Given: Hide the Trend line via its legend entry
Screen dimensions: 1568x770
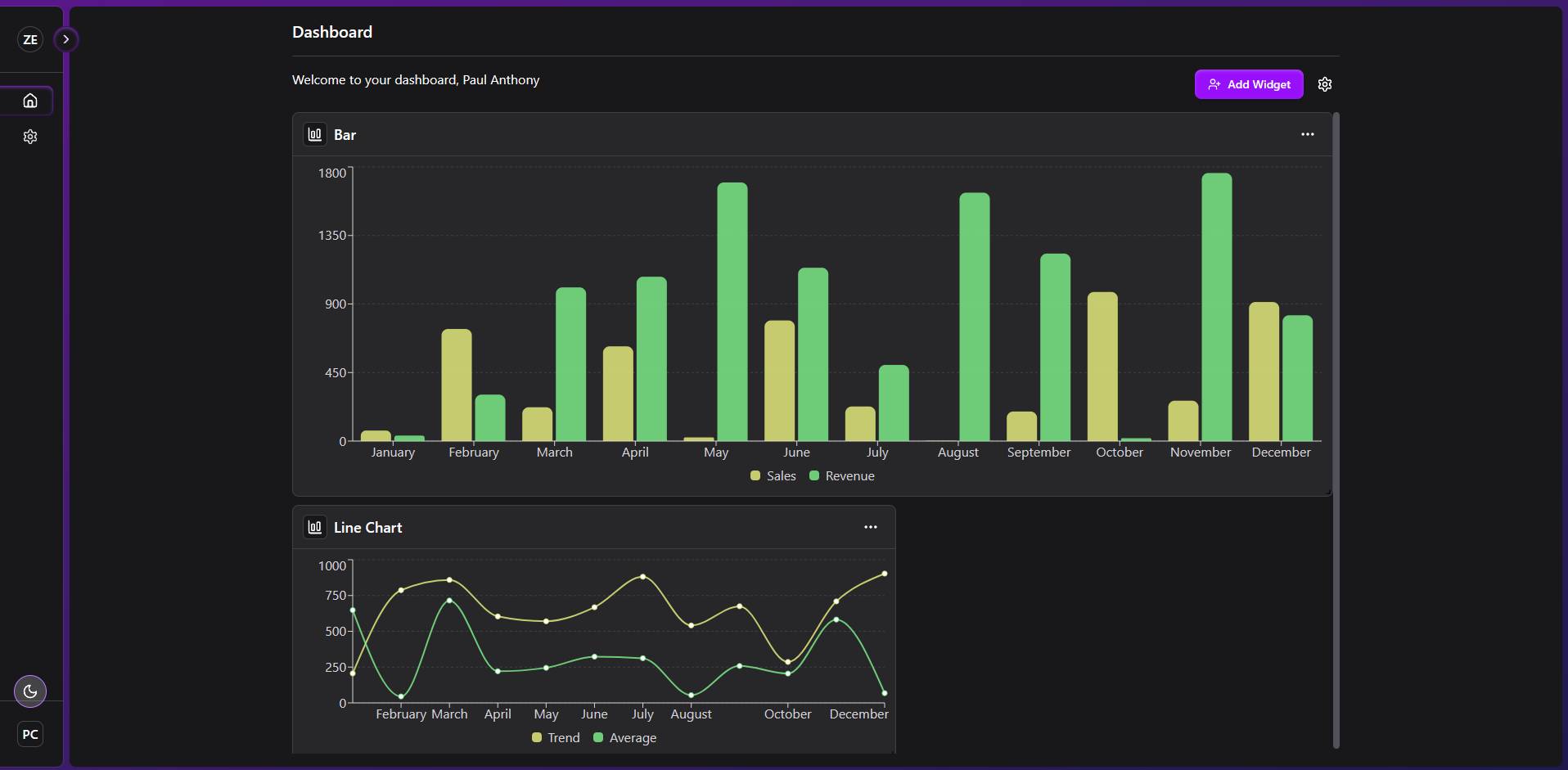Looking at the screenshot, I should (555, 737).
